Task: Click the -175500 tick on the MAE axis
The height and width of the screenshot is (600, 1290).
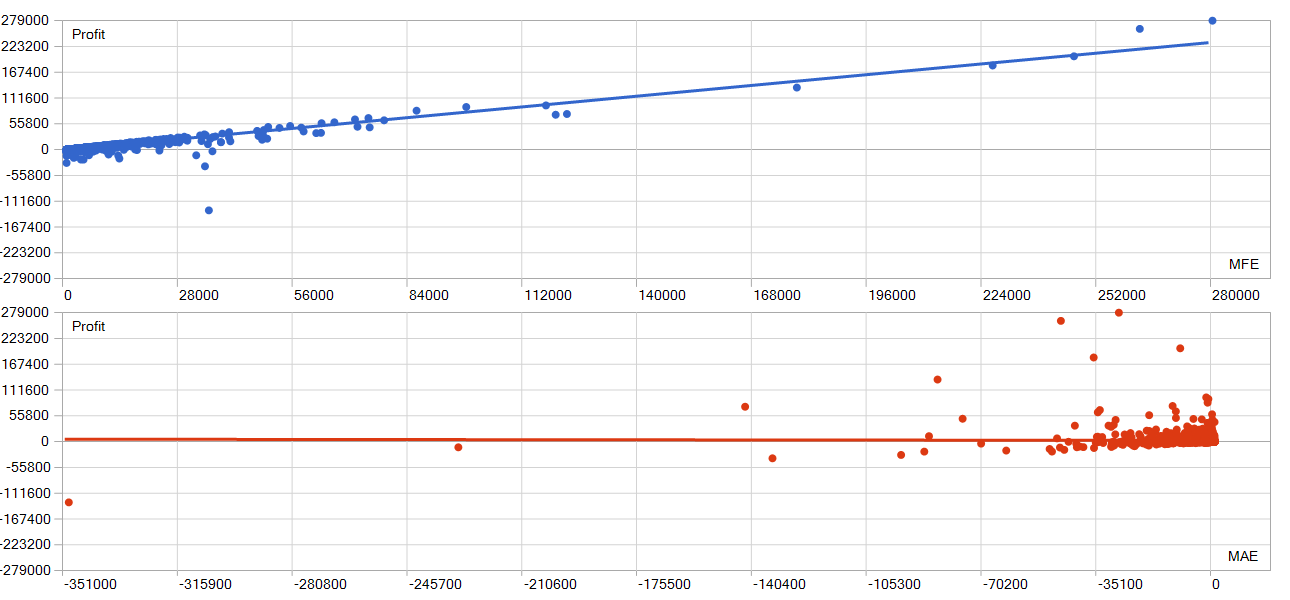Action: 665,584
